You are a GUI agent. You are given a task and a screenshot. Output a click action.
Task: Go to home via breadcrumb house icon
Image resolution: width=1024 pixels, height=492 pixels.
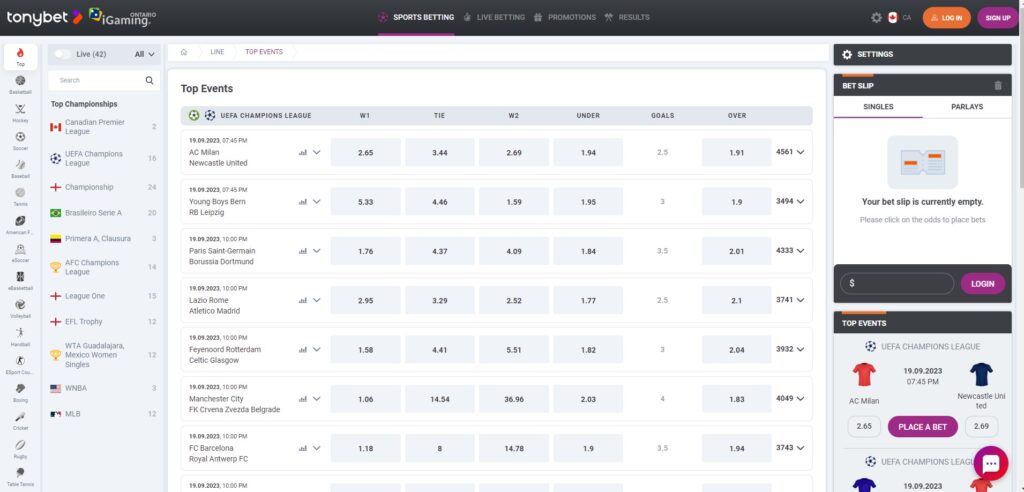pos(184,52)
